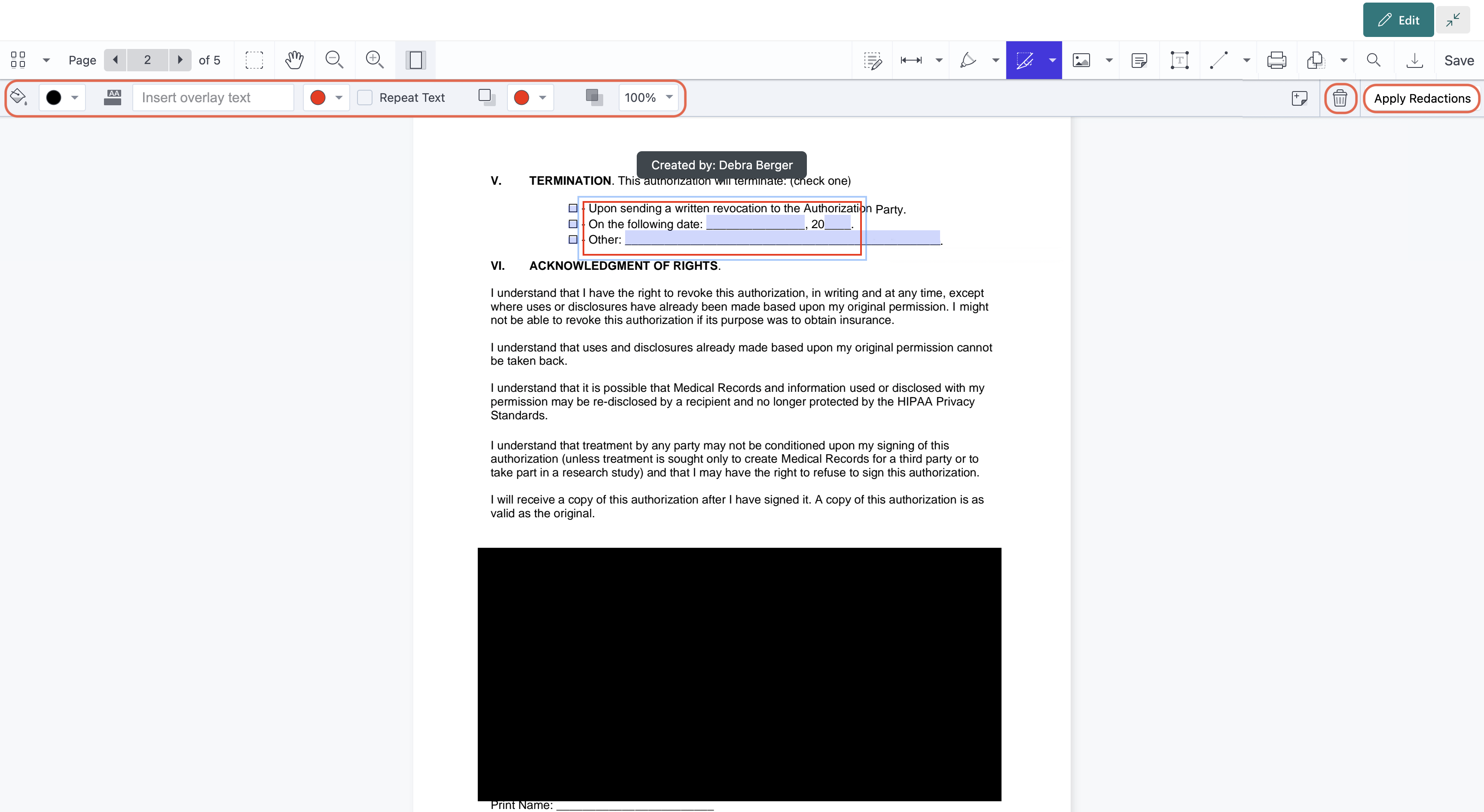The image size is (1484, 812).
Task: Click the print icon
Action: click(1276, 60)
